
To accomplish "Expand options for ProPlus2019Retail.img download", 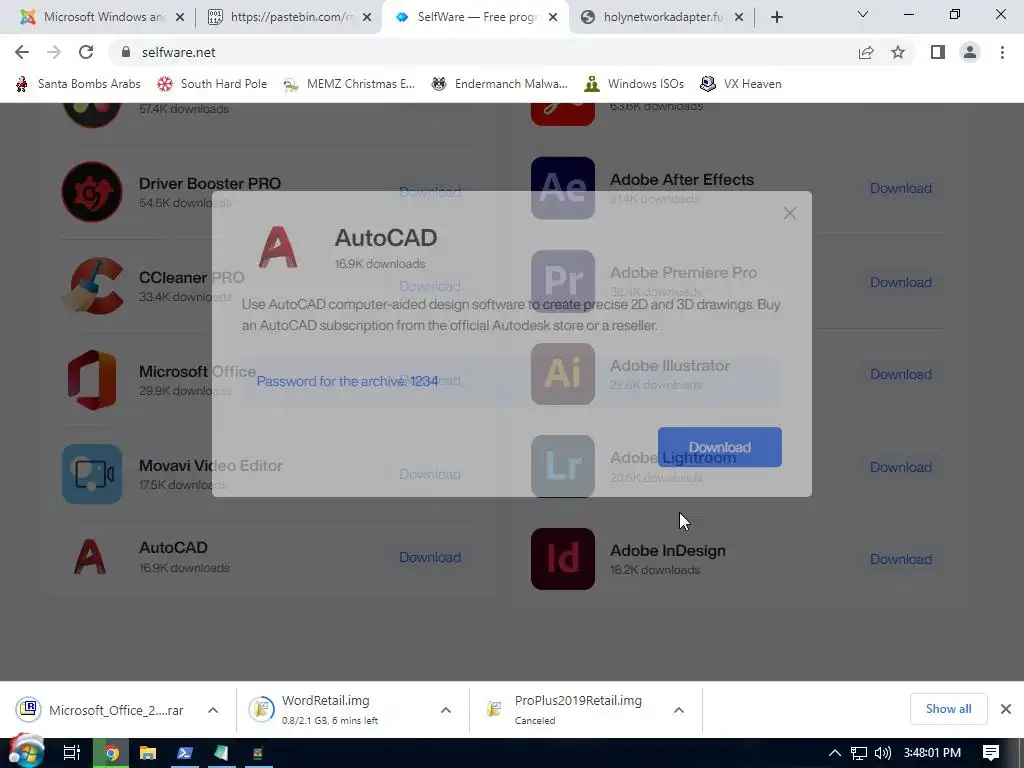I will (x=679, y=710).
